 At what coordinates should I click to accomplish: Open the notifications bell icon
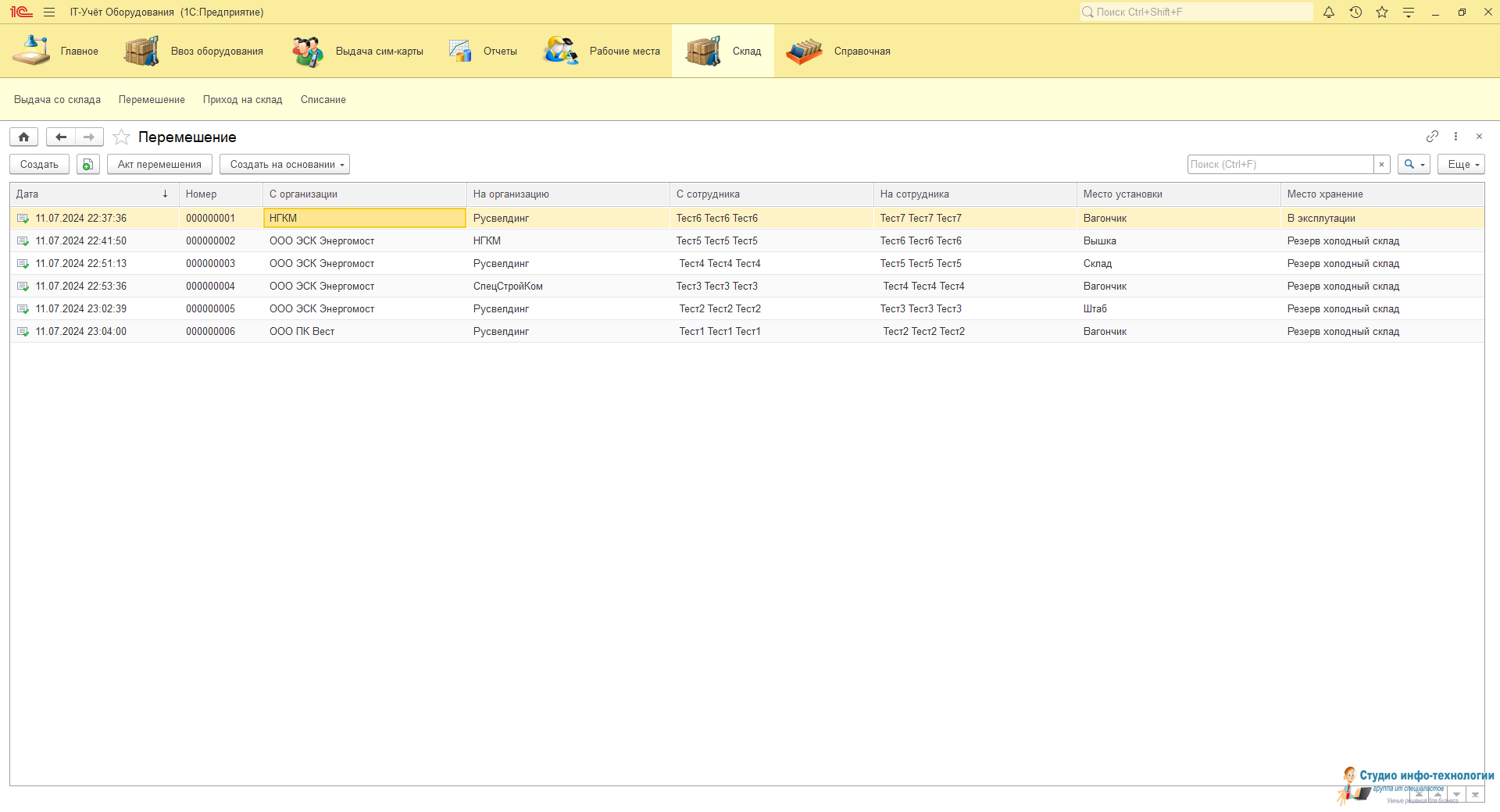(x=1328, y=12)
